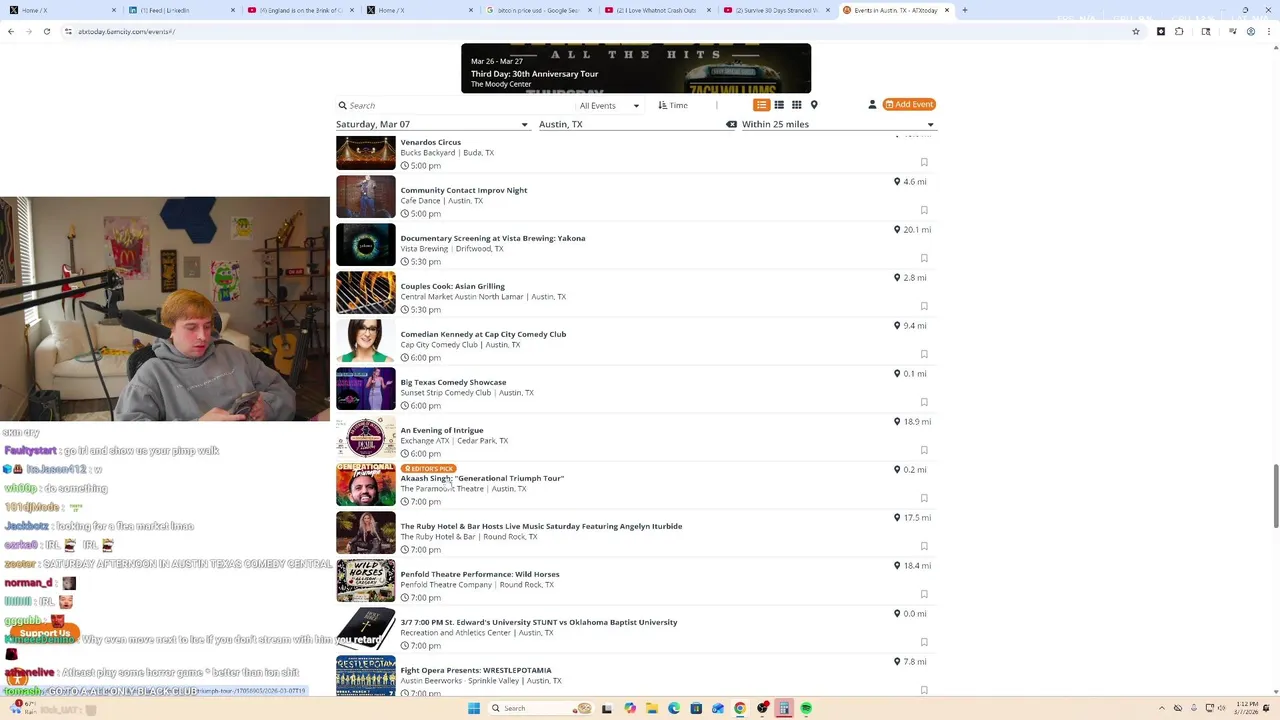Screen dimensions: 1280x720
Task: Clear the Austin, TX location field
Action: [x=731, y=124]
